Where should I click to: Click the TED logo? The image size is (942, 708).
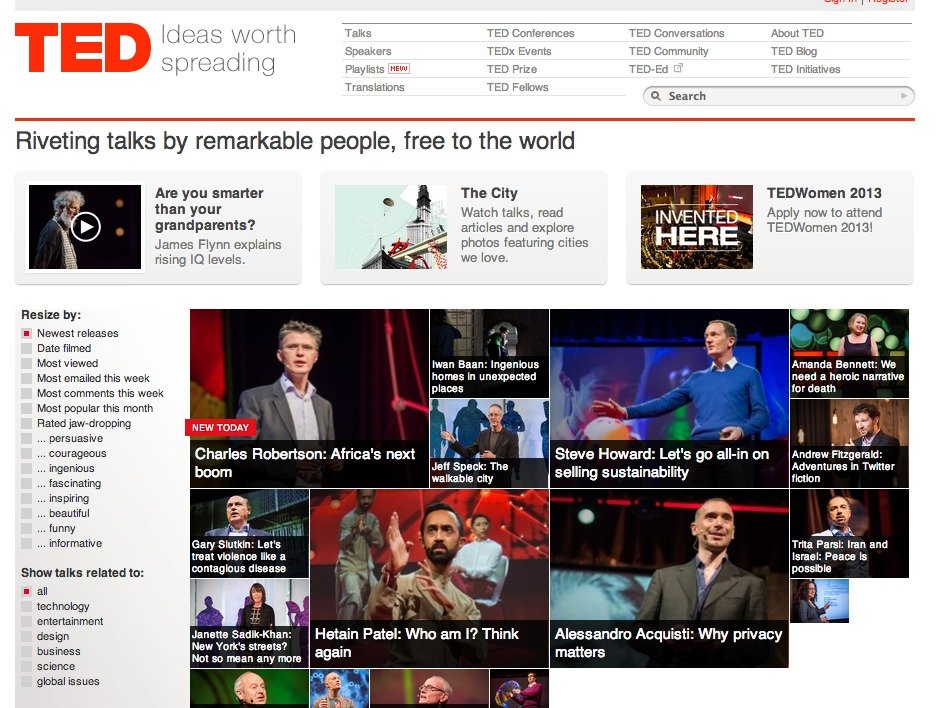(83, 48)
